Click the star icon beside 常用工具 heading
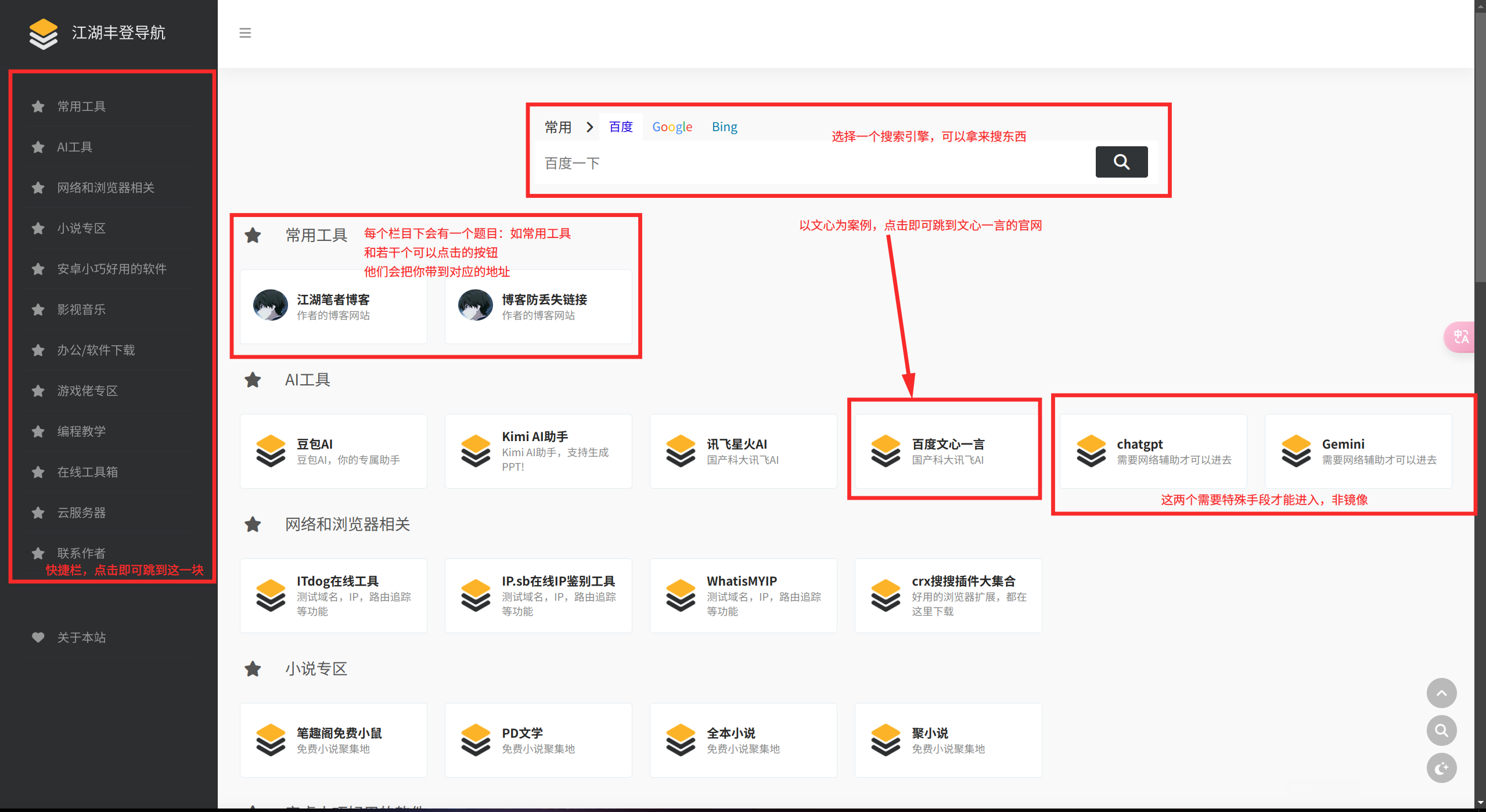Viewport: 1486px width, 812px height. [x=253, y=235]
